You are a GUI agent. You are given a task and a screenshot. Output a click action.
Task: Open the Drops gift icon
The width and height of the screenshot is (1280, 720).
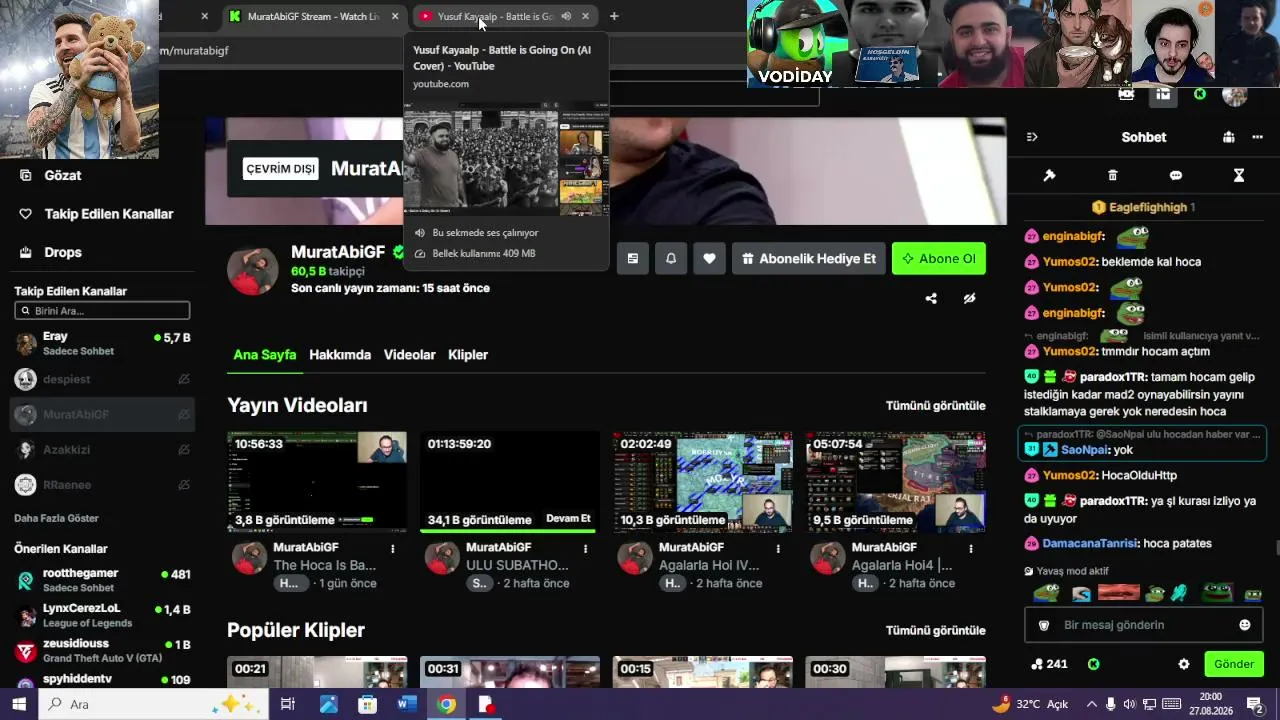(26, 252)
